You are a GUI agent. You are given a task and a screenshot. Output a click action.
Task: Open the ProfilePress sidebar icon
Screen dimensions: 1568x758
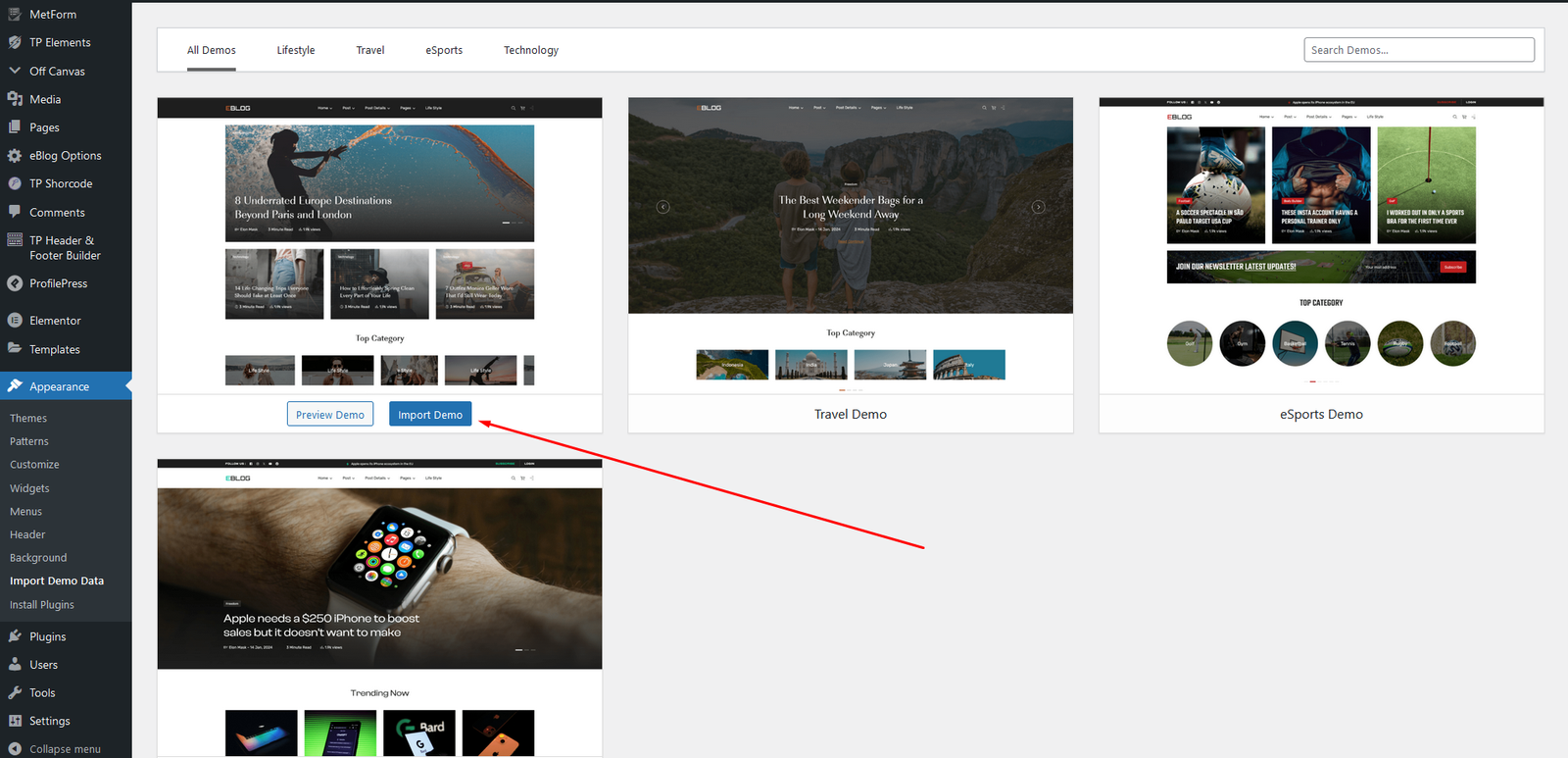(15, 283)
